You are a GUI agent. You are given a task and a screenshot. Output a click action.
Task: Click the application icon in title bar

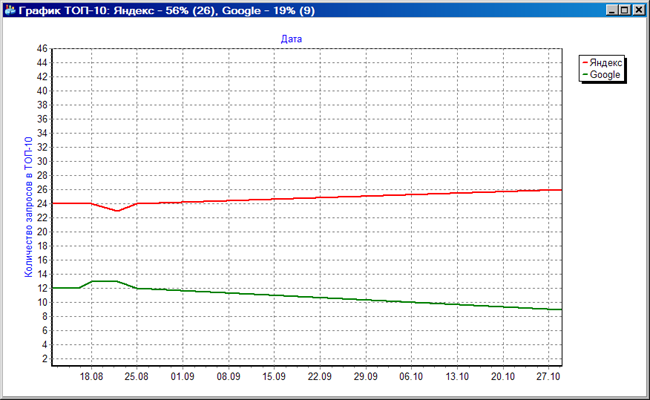(10, 10)
